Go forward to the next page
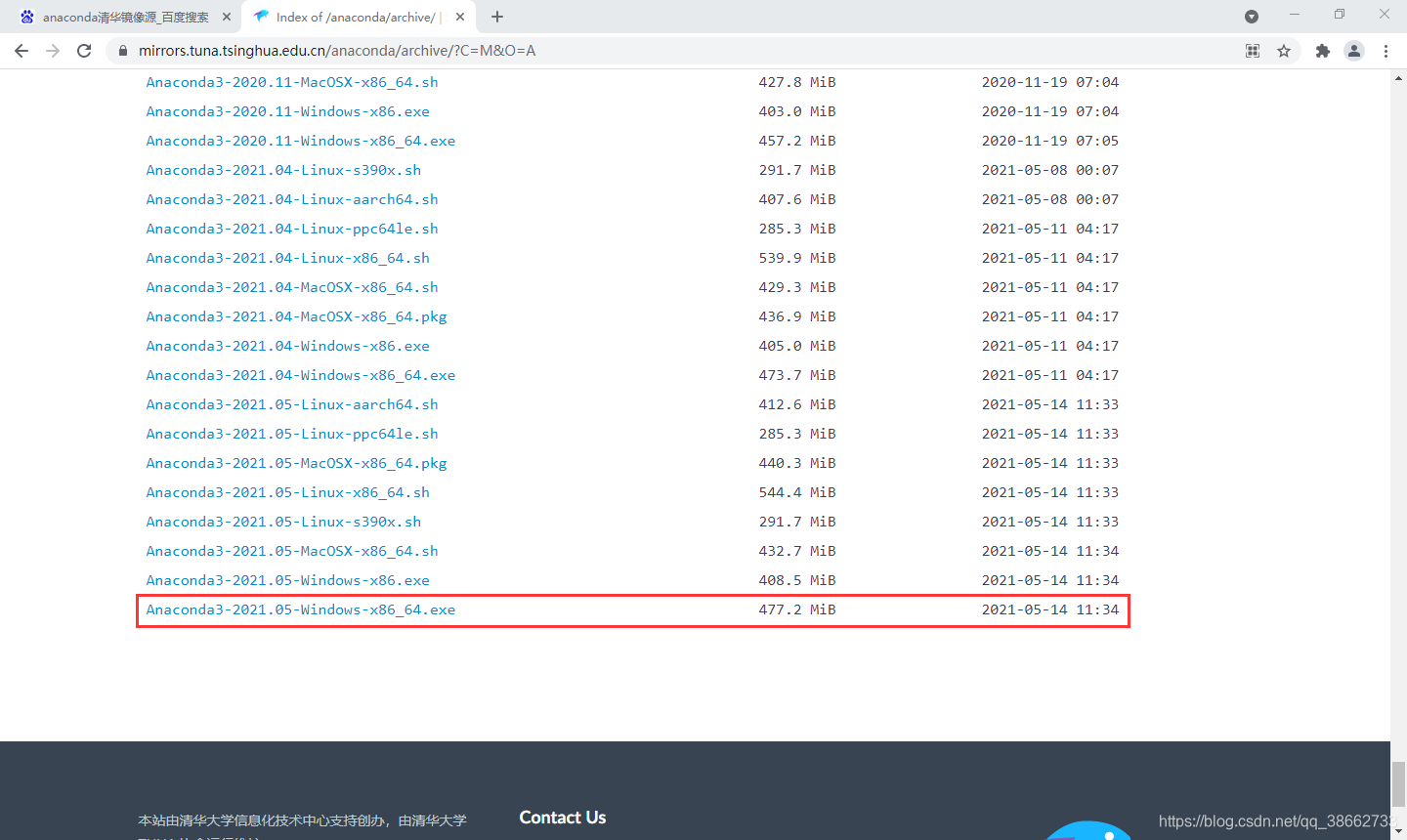This screenshot has width=1407, height=840. [x=53, y=51]
